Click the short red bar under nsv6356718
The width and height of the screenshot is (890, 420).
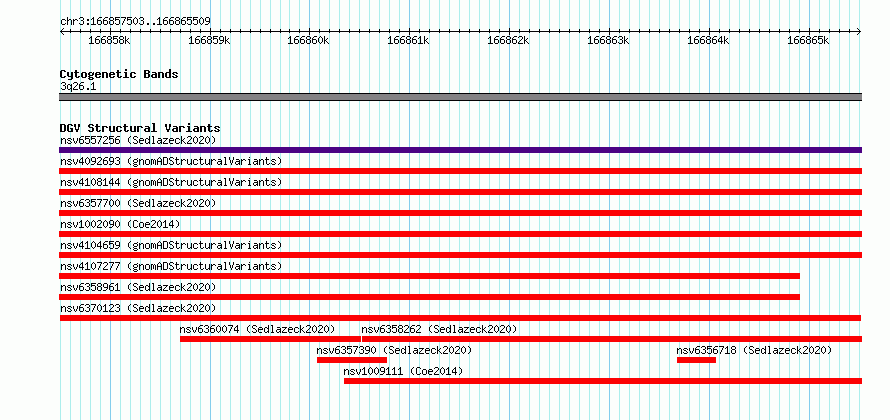[696, 360]
